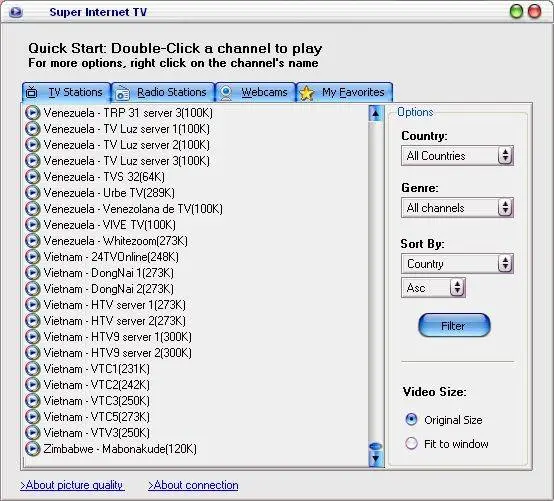Click play icon beside Venezuela - TV Luz server 1

point(33,129)
